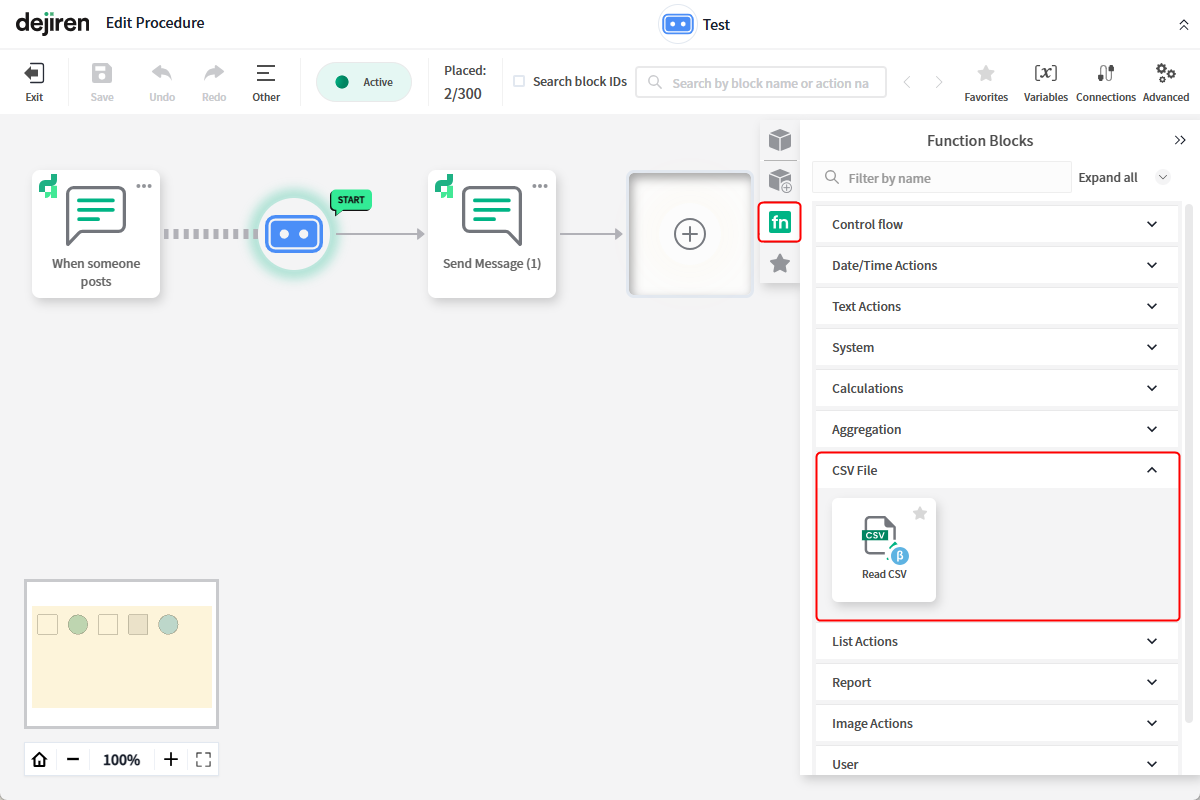1200x800 pixels.
Task: Expand the Text Actions category
Action: [x=996, y=307]
